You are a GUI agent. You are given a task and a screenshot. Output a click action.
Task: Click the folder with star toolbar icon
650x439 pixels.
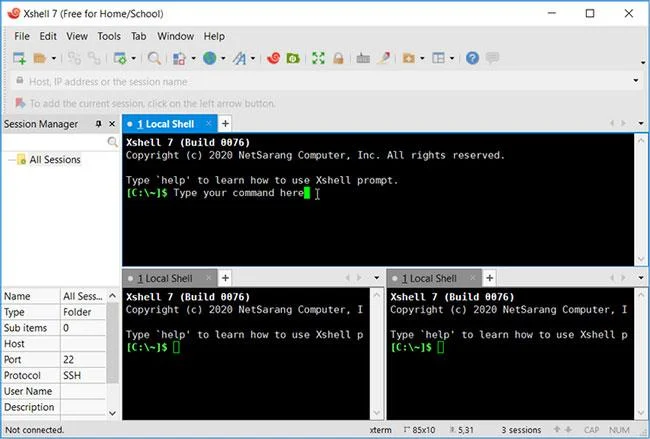(x=409, y=58)
